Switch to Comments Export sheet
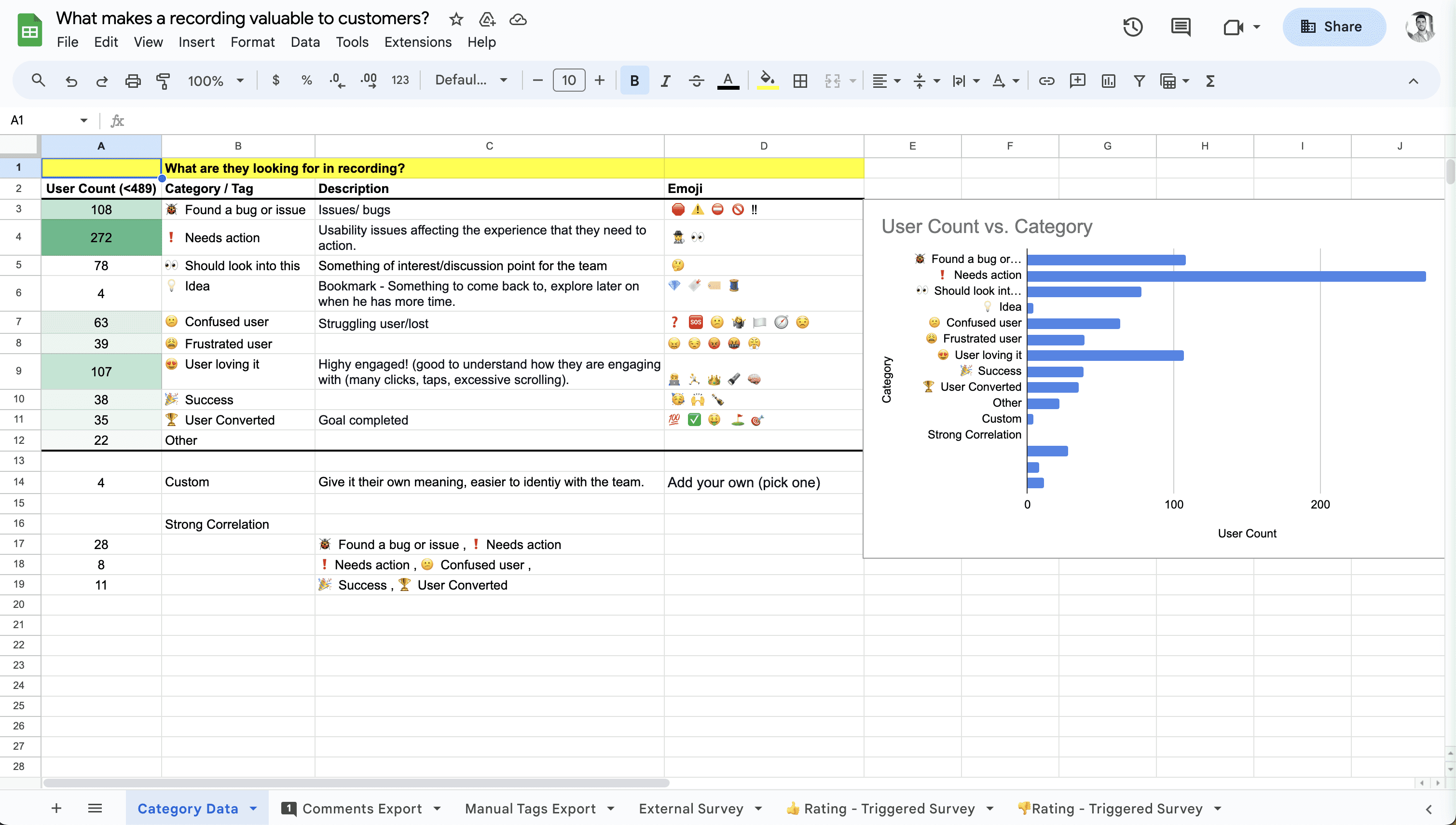The height and width of the screenshot is (825, 1456). coord(361,809)
